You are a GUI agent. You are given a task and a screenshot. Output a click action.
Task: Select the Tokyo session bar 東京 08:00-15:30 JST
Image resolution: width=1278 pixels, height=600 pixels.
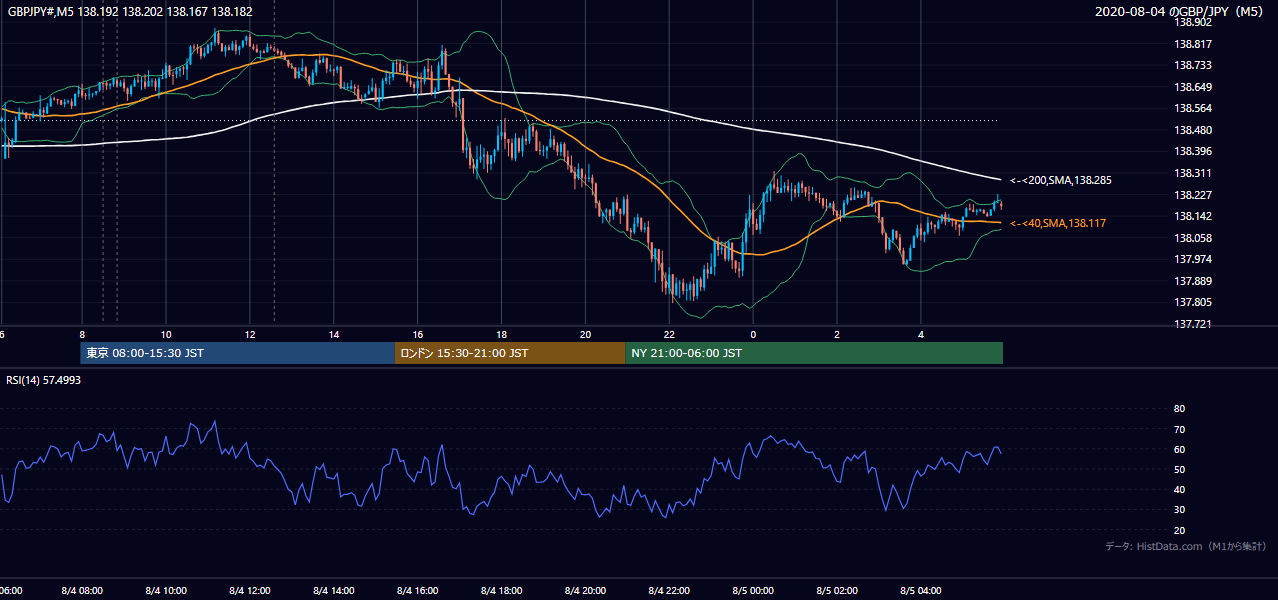pyautogui.click(x=238, y=353)
